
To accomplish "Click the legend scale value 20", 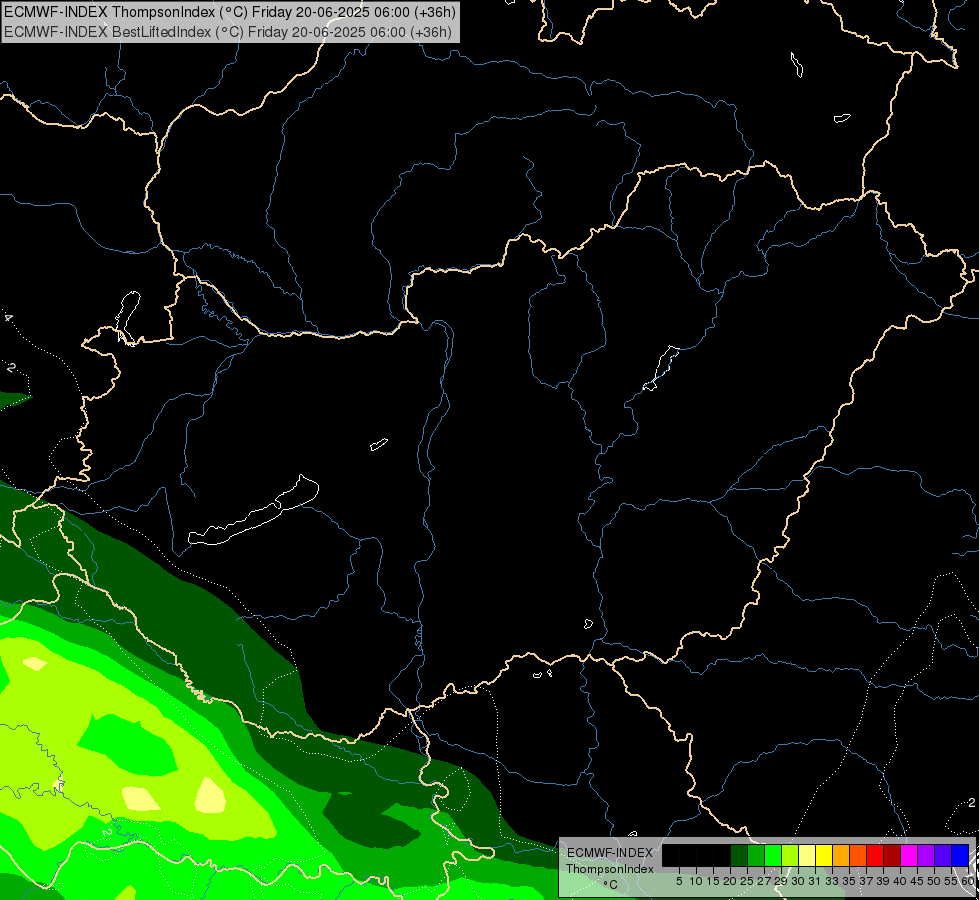I will 731,881.
